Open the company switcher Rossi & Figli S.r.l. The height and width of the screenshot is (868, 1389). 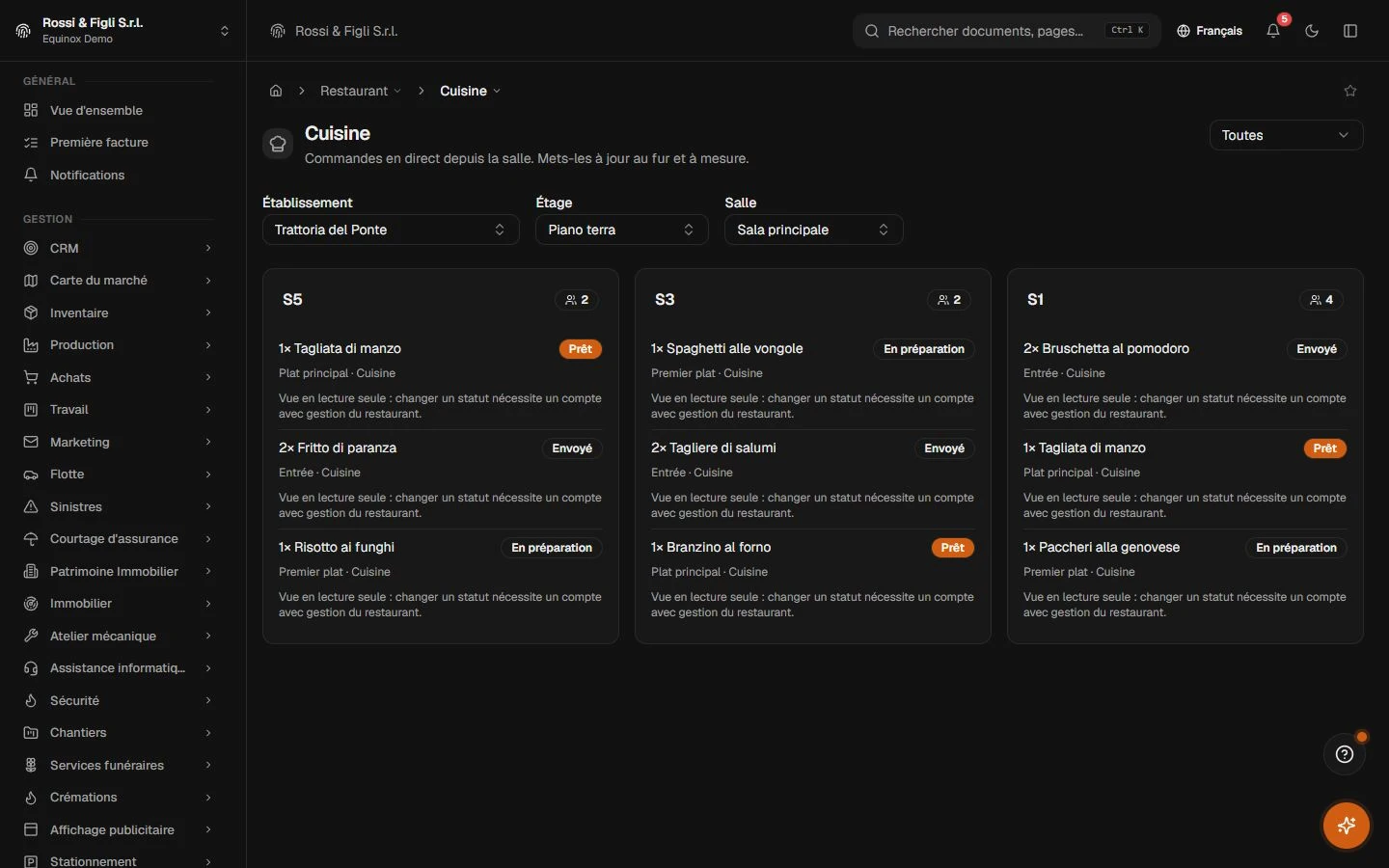pyautogui.click(x=123, y=31)
